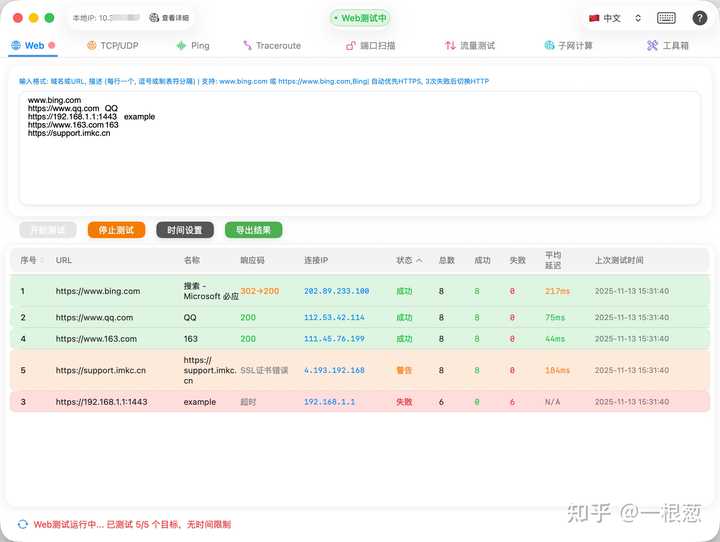Click the TCP/UDP tab icon

92,45
